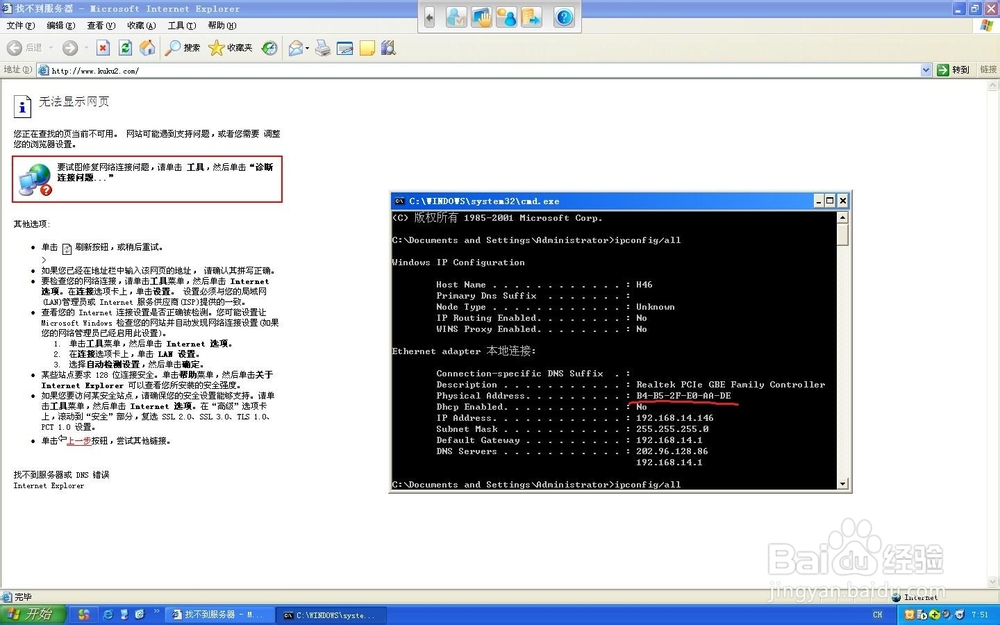Click the CH language indicator in taskbar

coord(878,615)
